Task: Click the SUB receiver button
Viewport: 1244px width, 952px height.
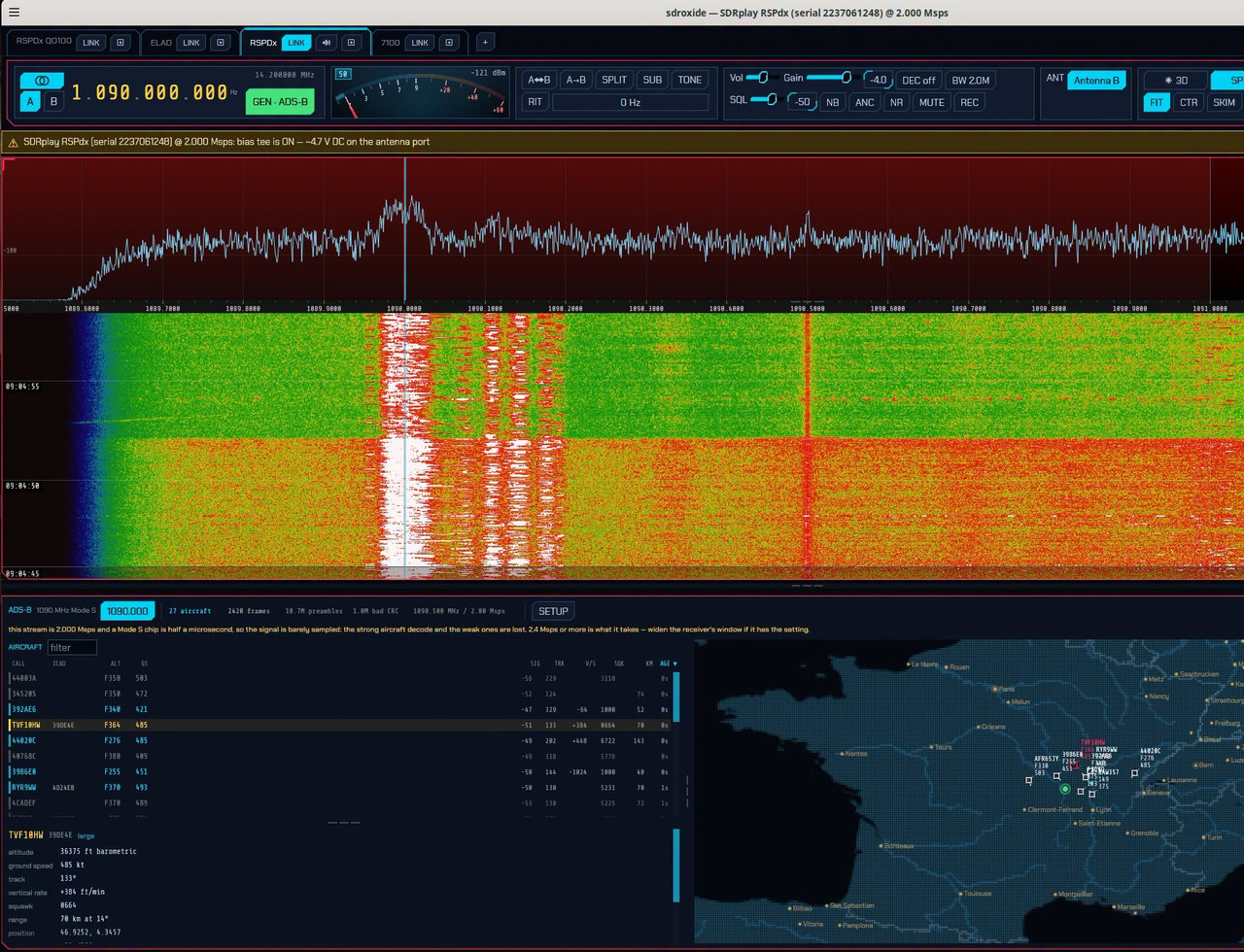Action: tap(652, 80)
